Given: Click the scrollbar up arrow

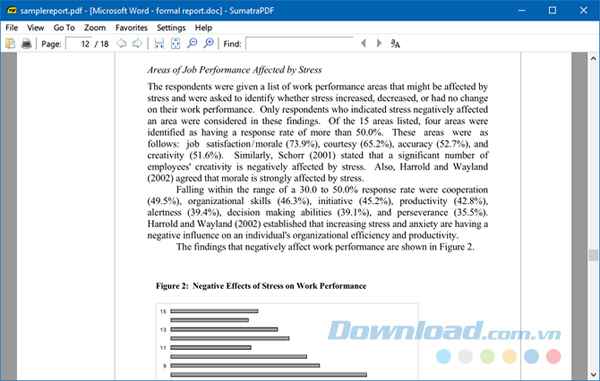Looking at the screenshot, I should [x=593, y=59].
